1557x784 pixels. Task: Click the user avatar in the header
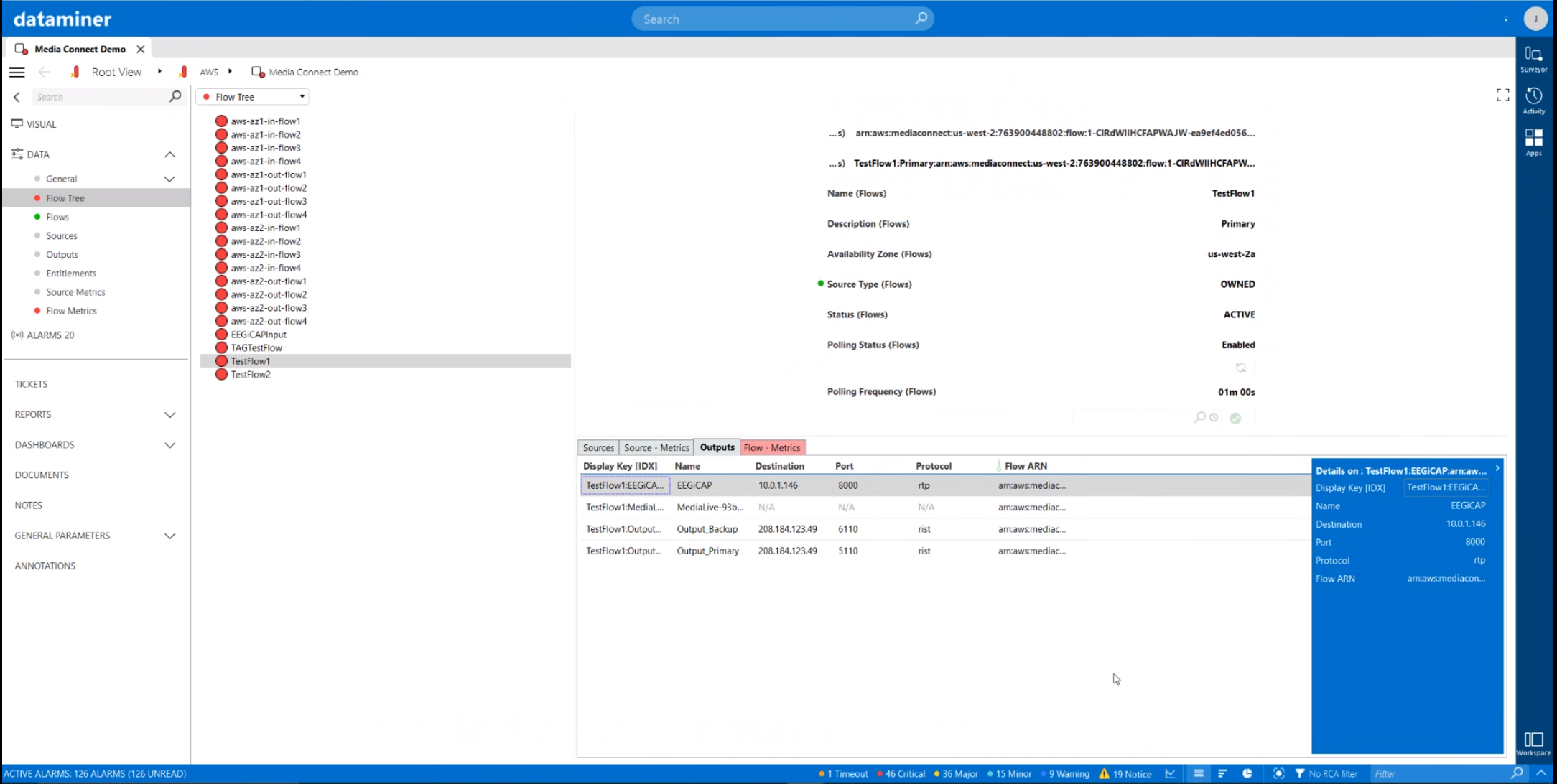[x=1535, y=19]
